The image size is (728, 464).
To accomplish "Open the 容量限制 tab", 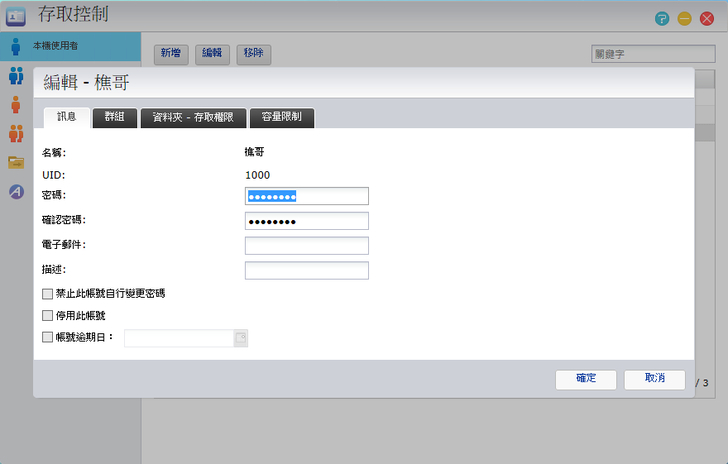I will pos(282,117).
